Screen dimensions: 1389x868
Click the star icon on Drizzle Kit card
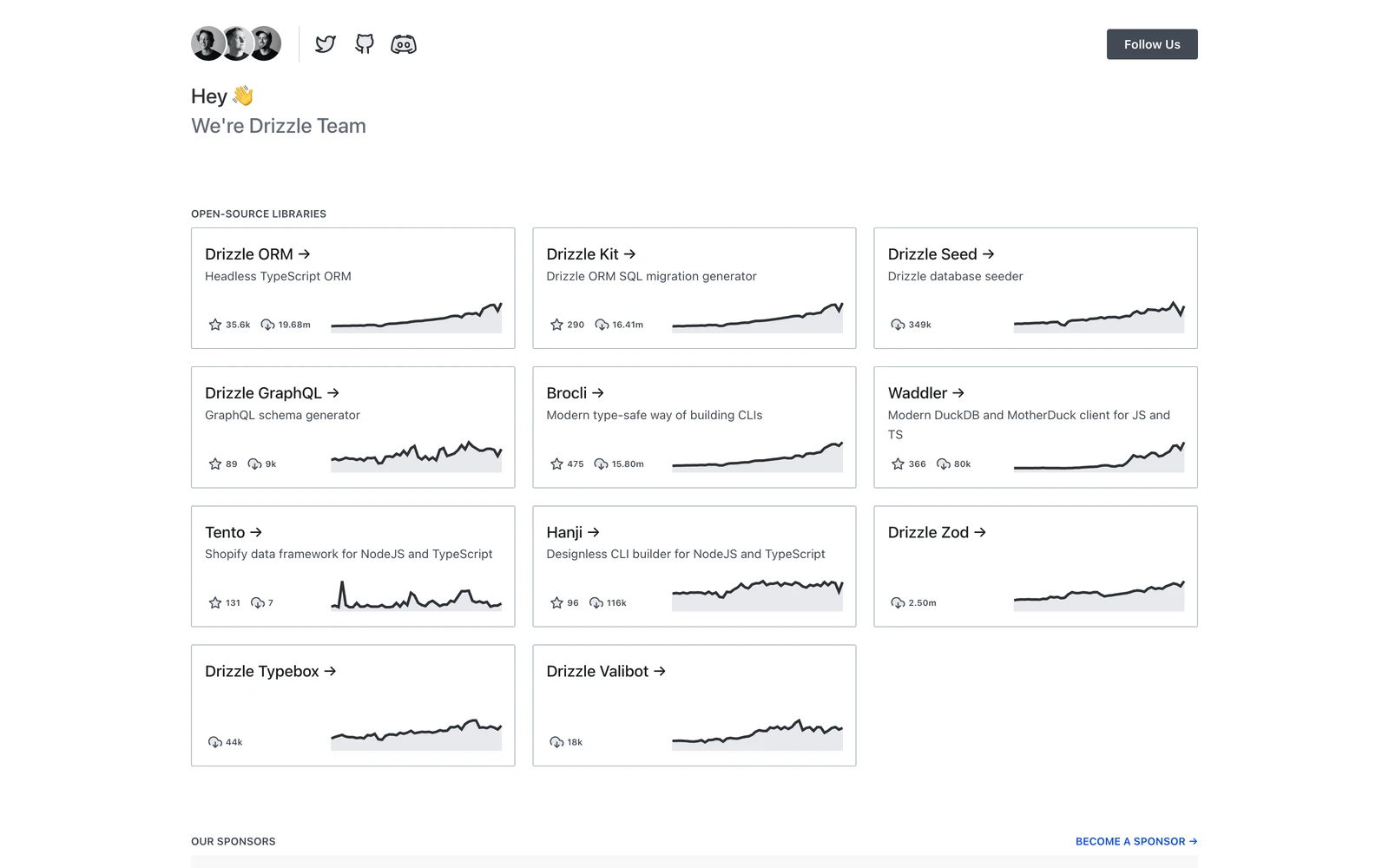(x=556, y=325)
